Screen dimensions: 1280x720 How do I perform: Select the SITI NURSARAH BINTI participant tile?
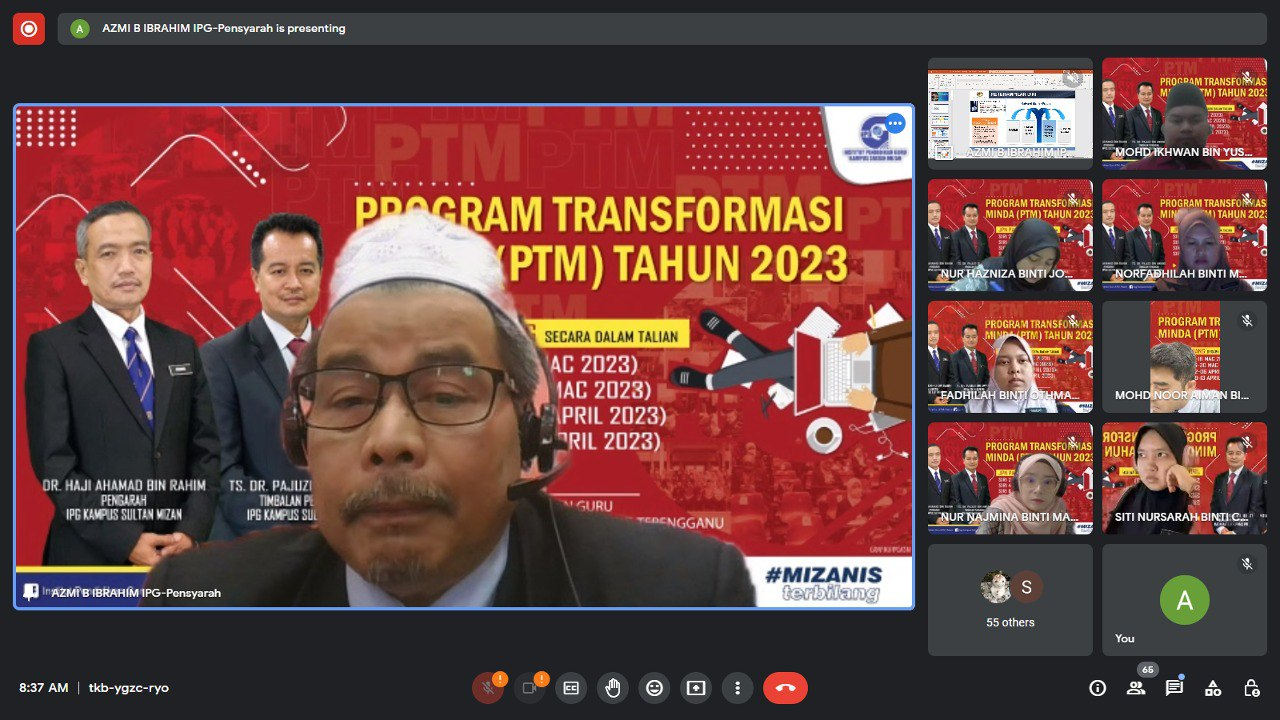click(1184, 478)
